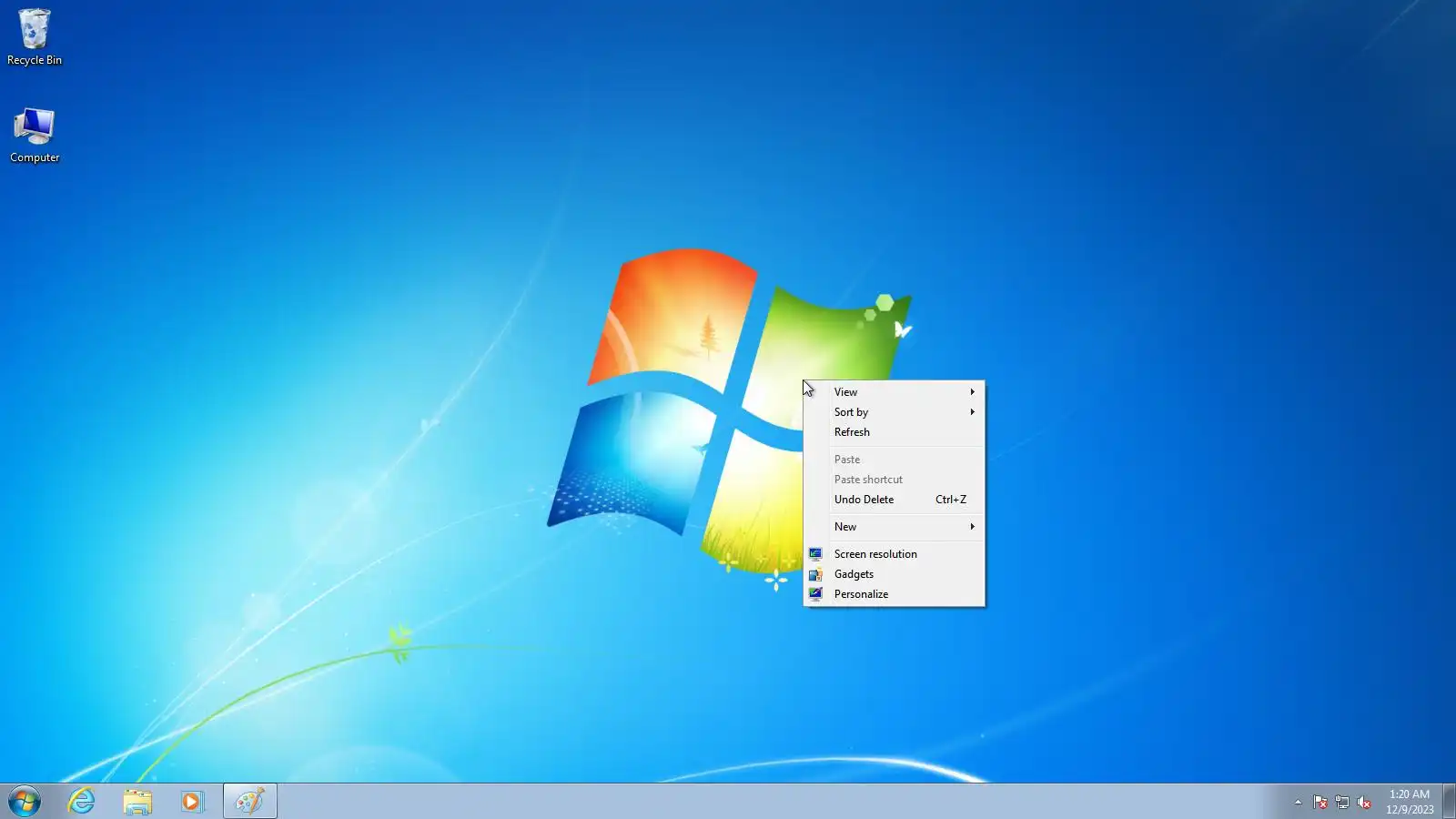Click the disabled Paste menu entry
1456x819 pixels.
(894, 460)
